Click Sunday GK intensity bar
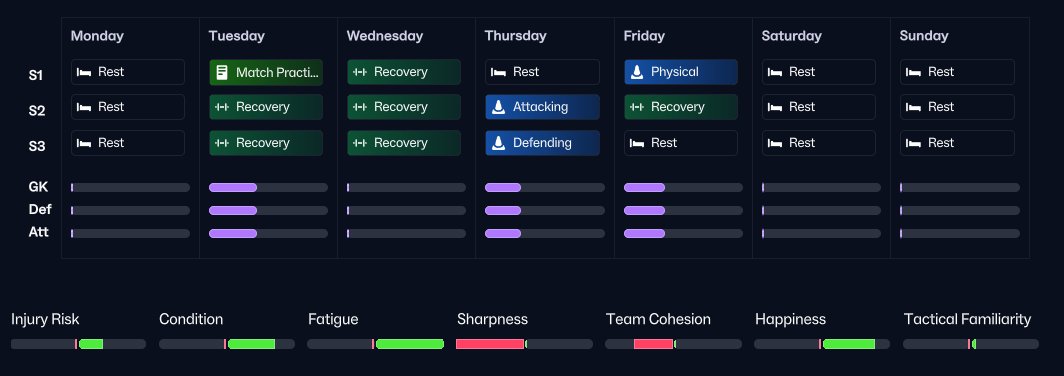The width and height of the screenshot is (1064, 376). point(960,187)
